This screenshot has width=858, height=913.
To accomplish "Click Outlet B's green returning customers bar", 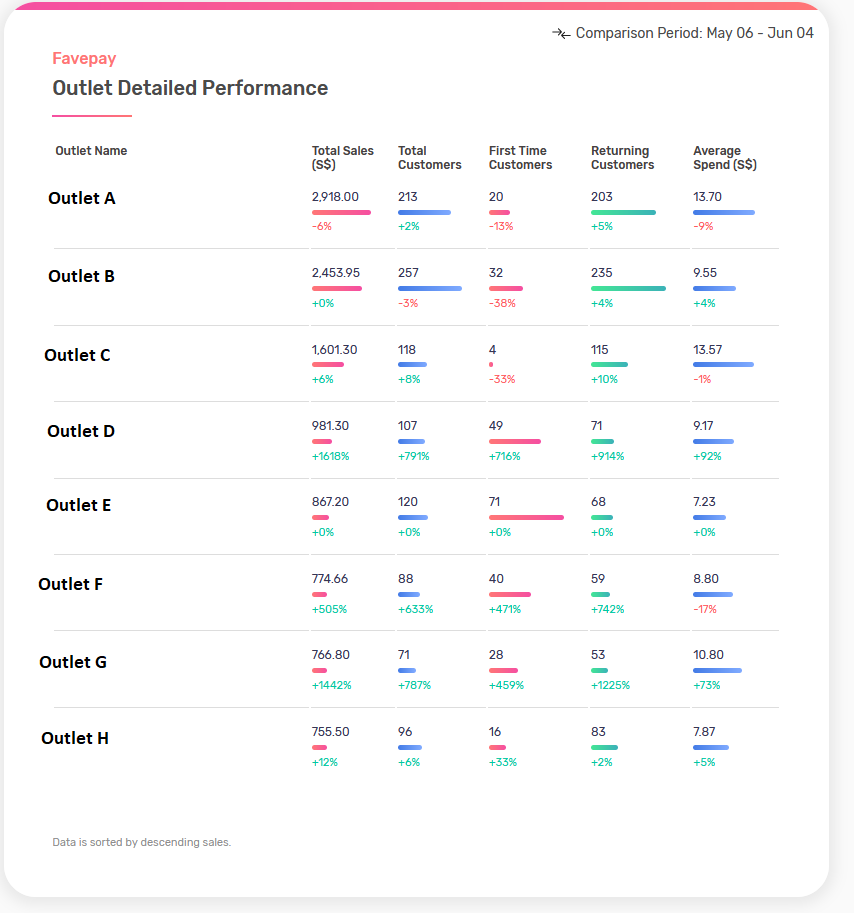I will coord(630,289).
